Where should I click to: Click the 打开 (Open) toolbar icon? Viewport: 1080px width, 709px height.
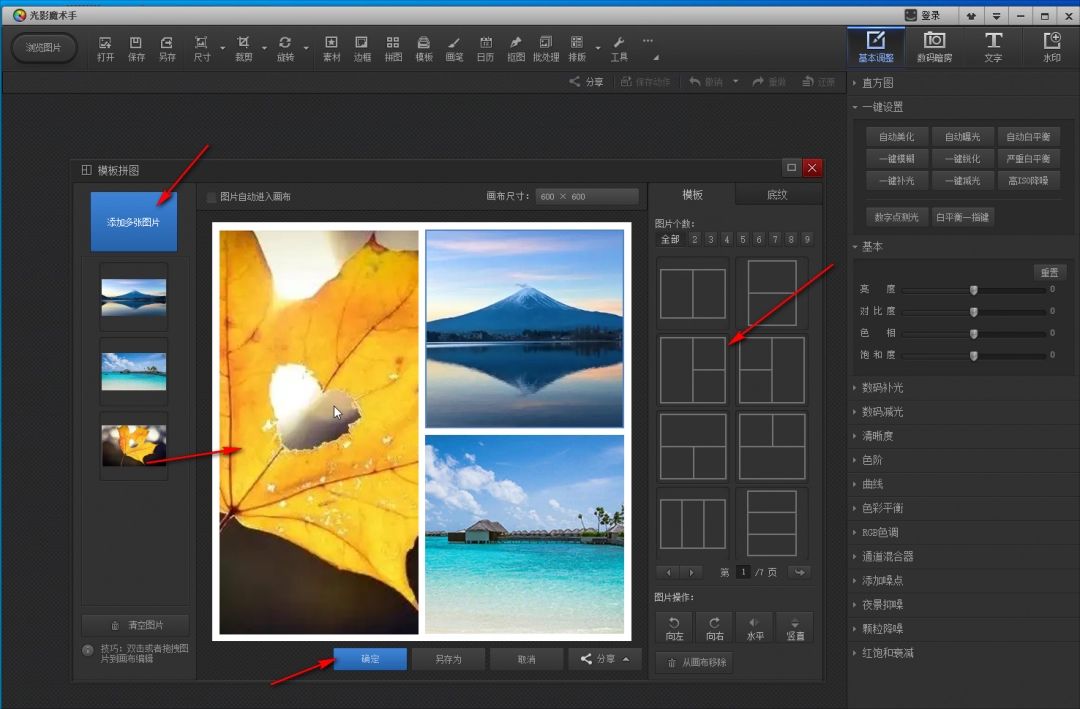tap(105, 47)
